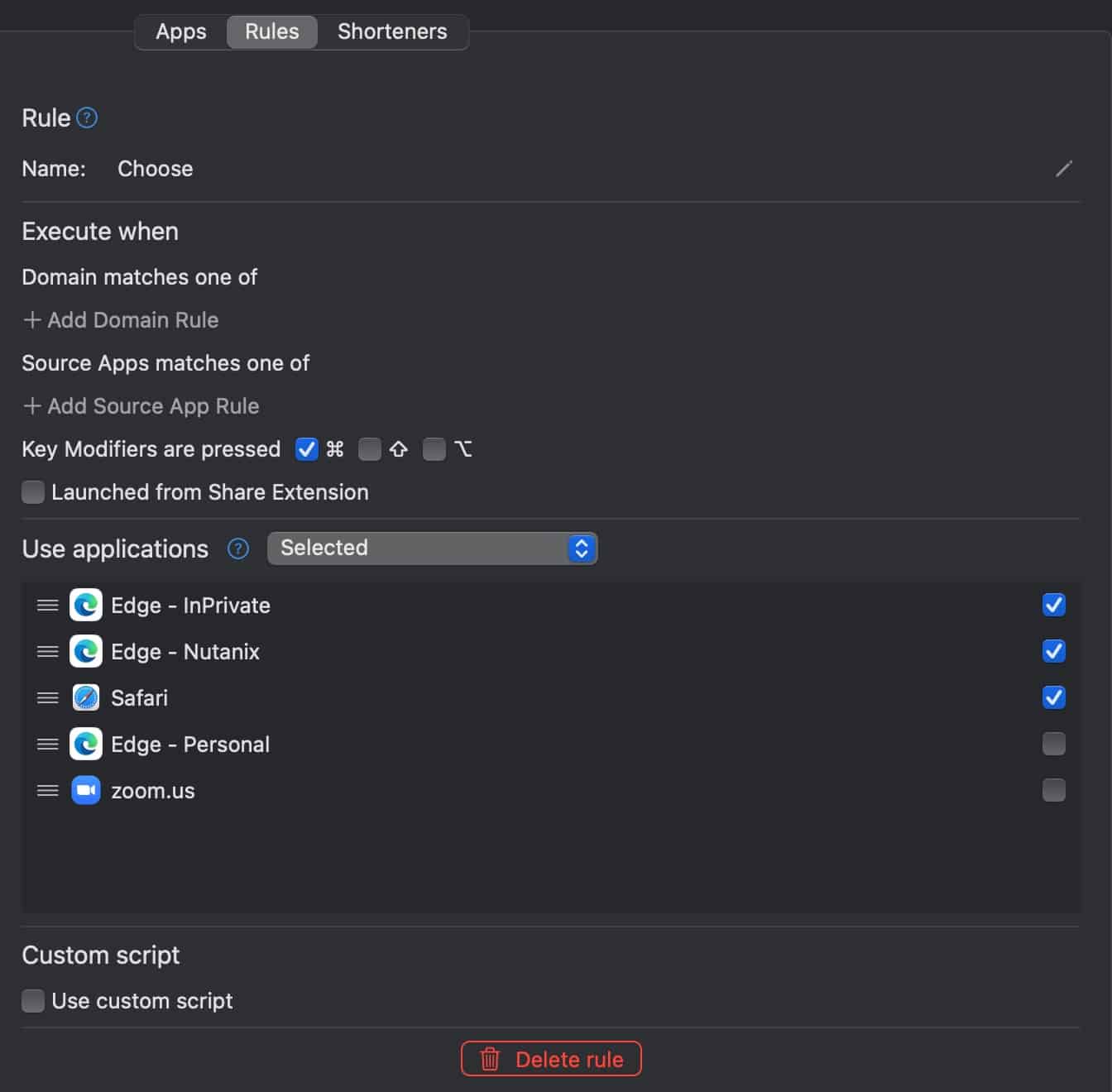Click the reorder handle beside zoom.us
This screenshot has width=1112, height=1092.
(x=48, y=791)
